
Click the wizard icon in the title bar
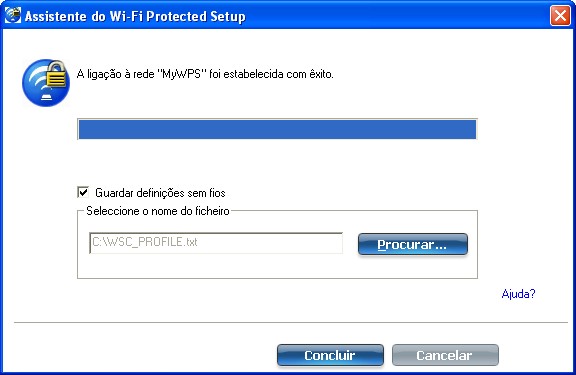12,15
